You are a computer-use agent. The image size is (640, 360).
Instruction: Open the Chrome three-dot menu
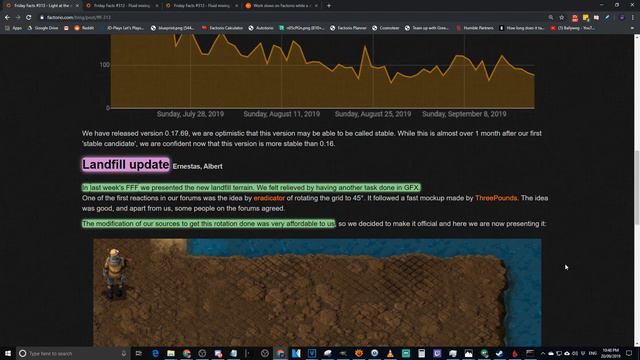point(633,18)
